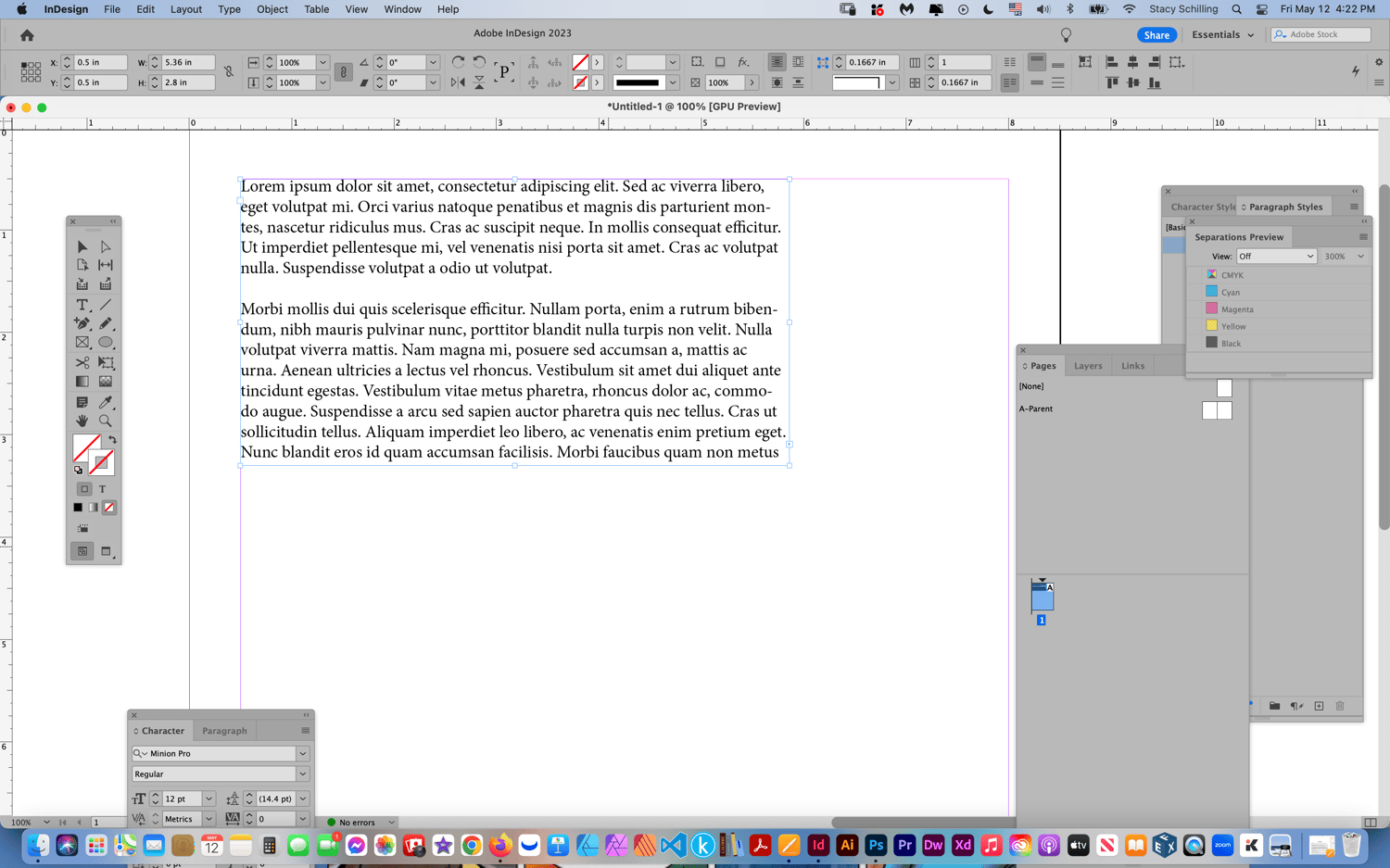Toggle Formatting Affects Text button
1390x868 pixels.
(102, 489)
